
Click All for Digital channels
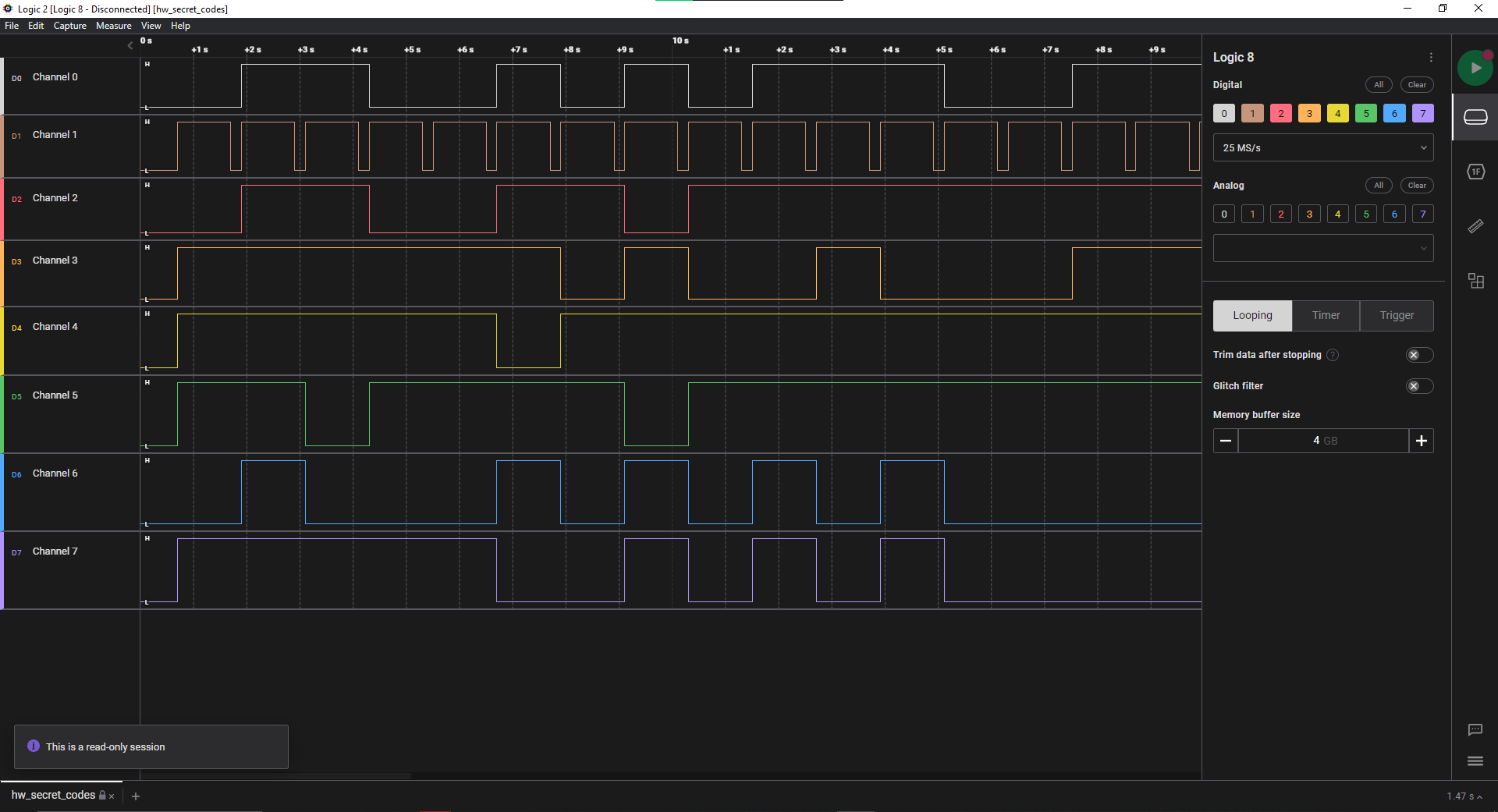point(1379,85)
